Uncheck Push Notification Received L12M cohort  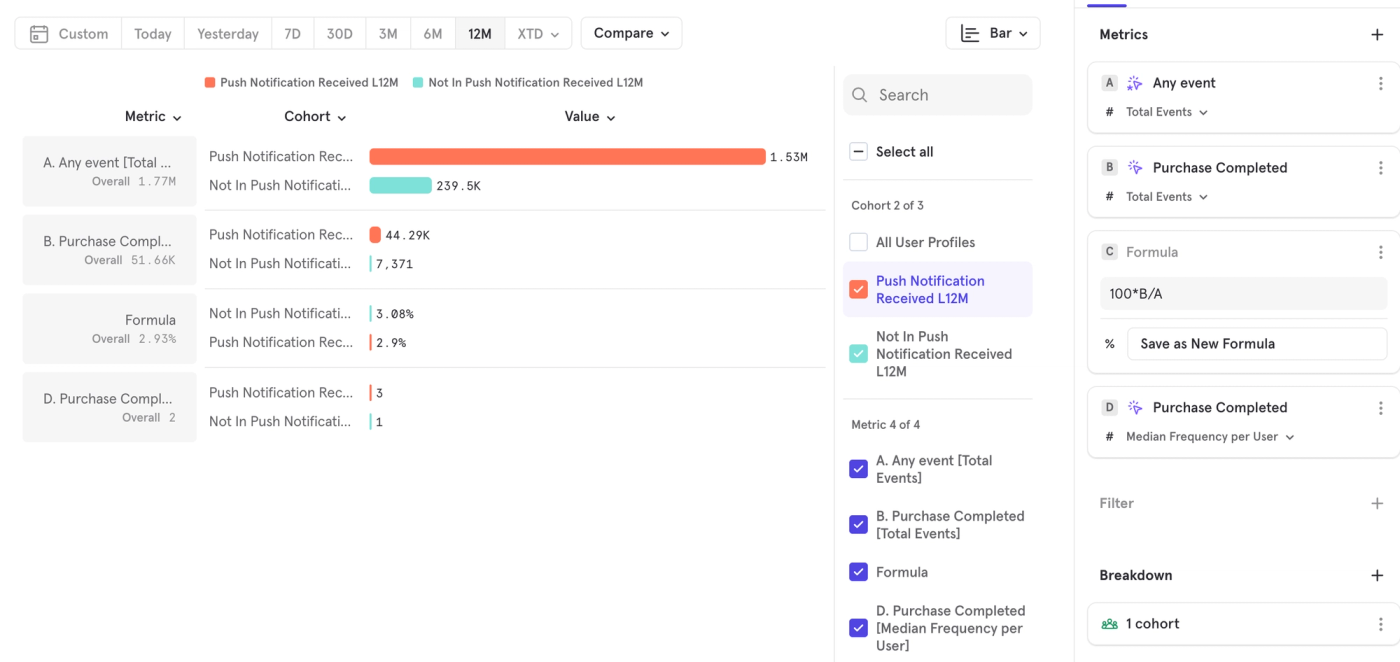pos(858,289)
